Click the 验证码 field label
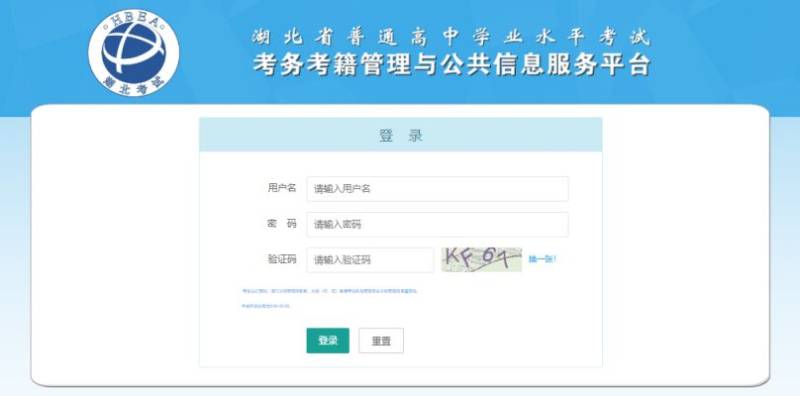This screenshot has width=800, height=396. point(282,259)
